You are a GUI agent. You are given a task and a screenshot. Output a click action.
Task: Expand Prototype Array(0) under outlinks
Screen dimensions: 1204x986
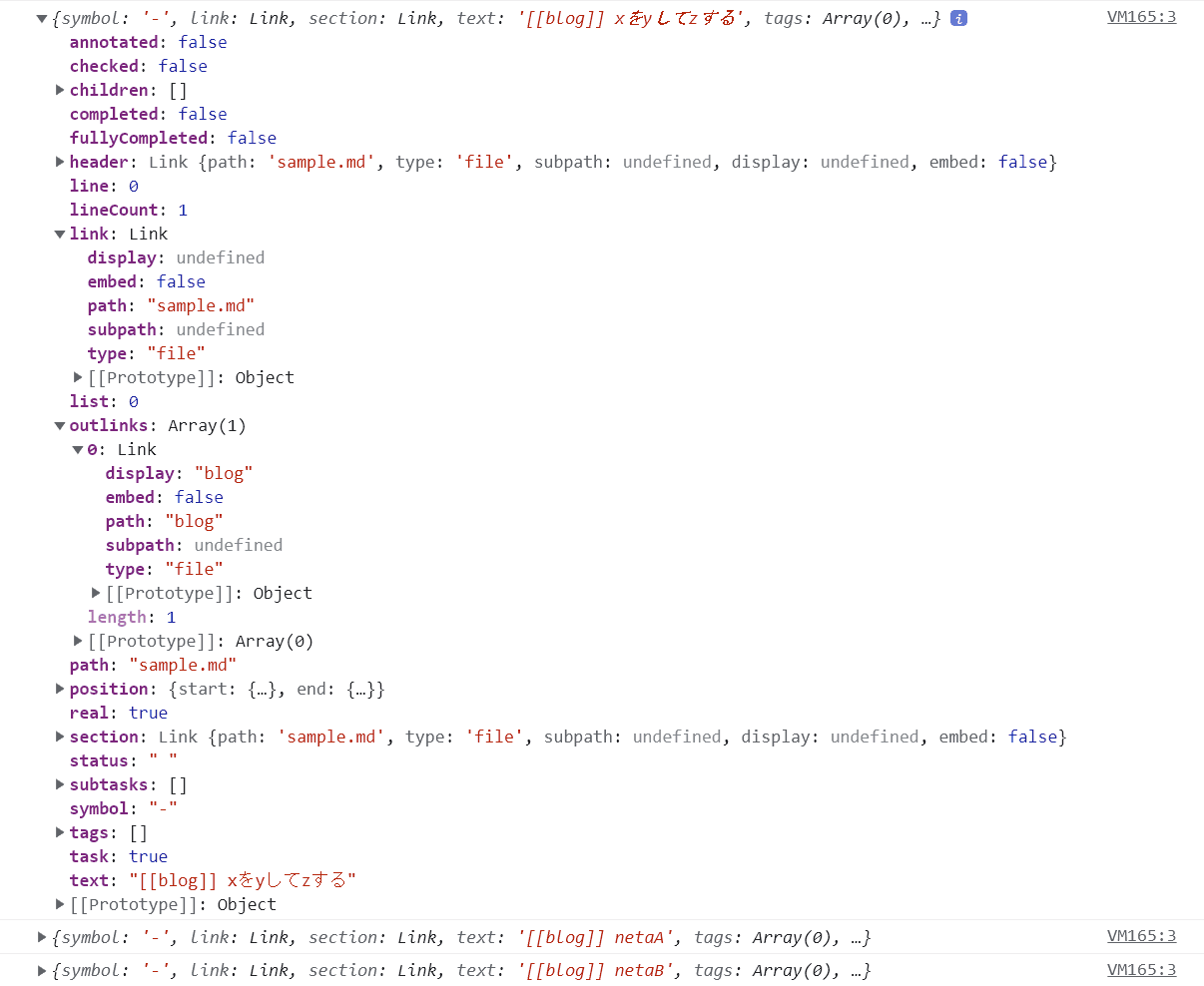[x=78, y=641]
